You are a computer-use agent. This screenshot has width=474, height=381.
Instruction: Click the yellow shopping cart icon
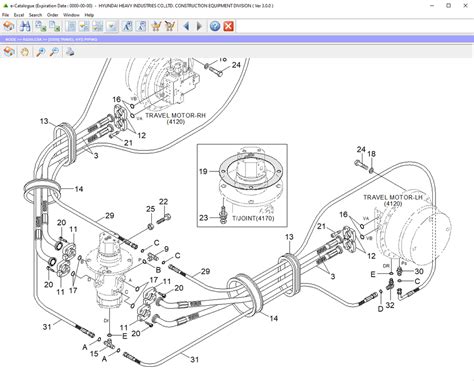coord(156,26)
